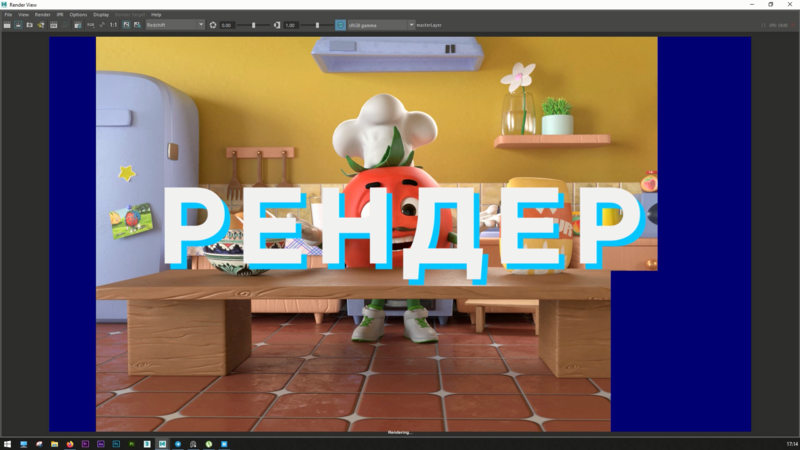Open File Explorer from the taskbar
This screenshot has width=800, height=450.
click(54, 444)
